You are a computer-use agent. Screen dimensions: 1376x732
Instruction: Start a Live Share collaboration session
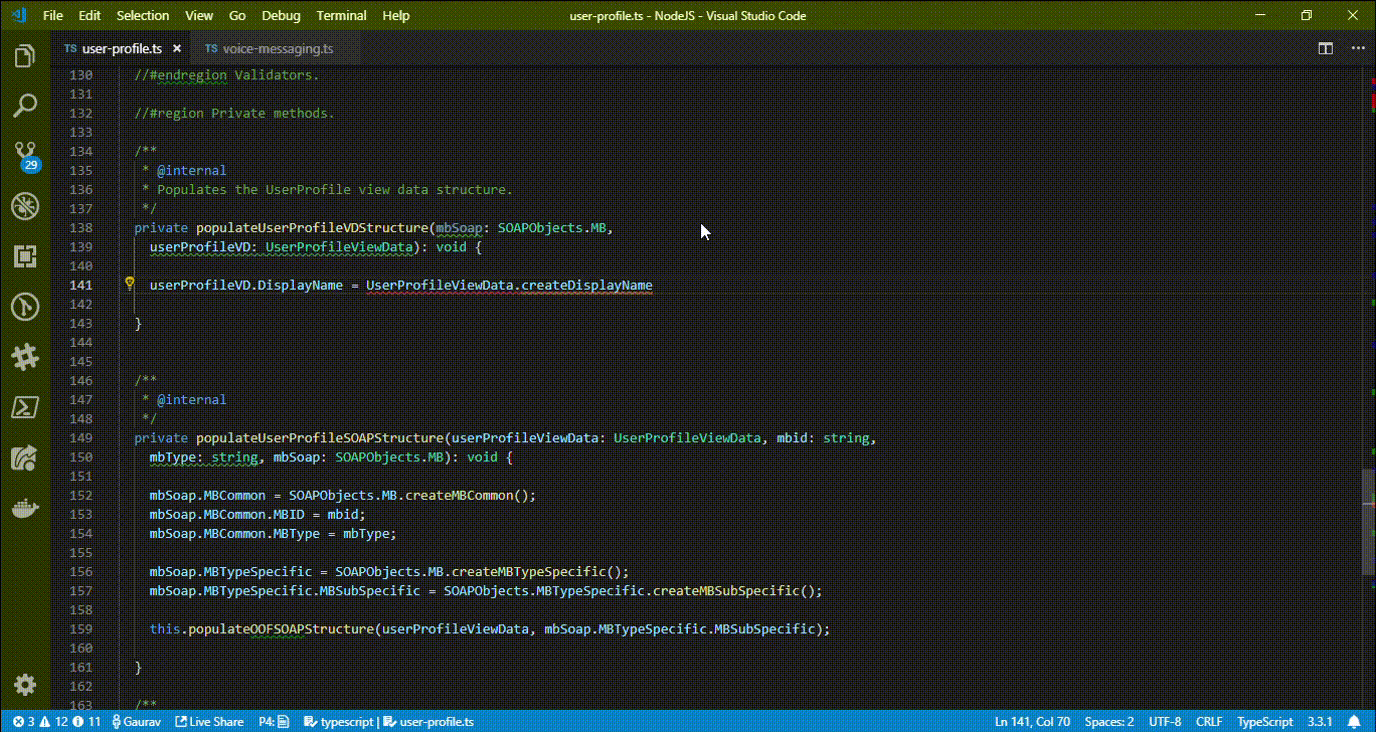[x=209, y=721]
